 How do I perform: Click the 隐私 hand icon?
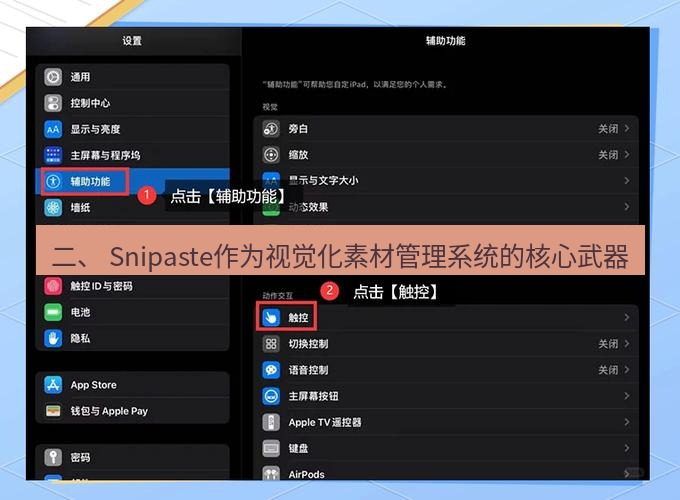point(53,338)
